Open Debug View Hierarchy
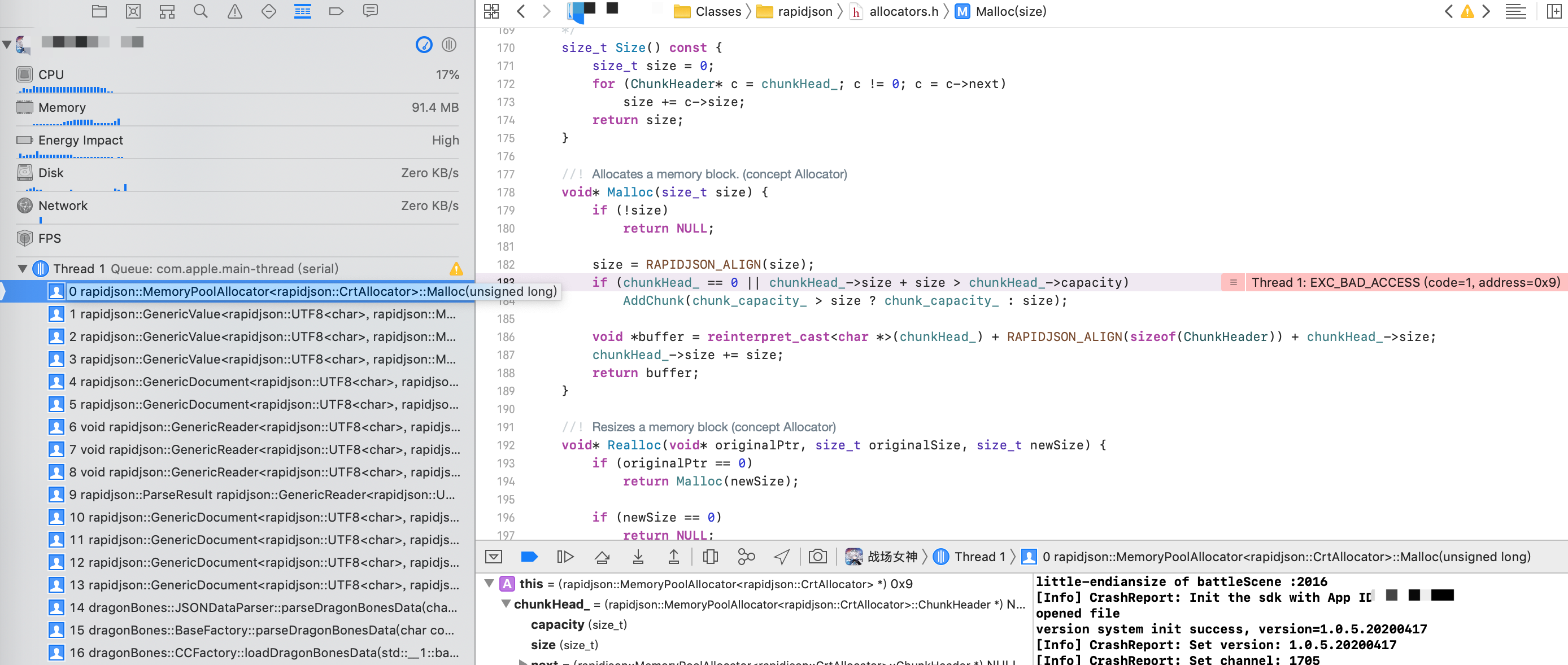 pos(710,557)
